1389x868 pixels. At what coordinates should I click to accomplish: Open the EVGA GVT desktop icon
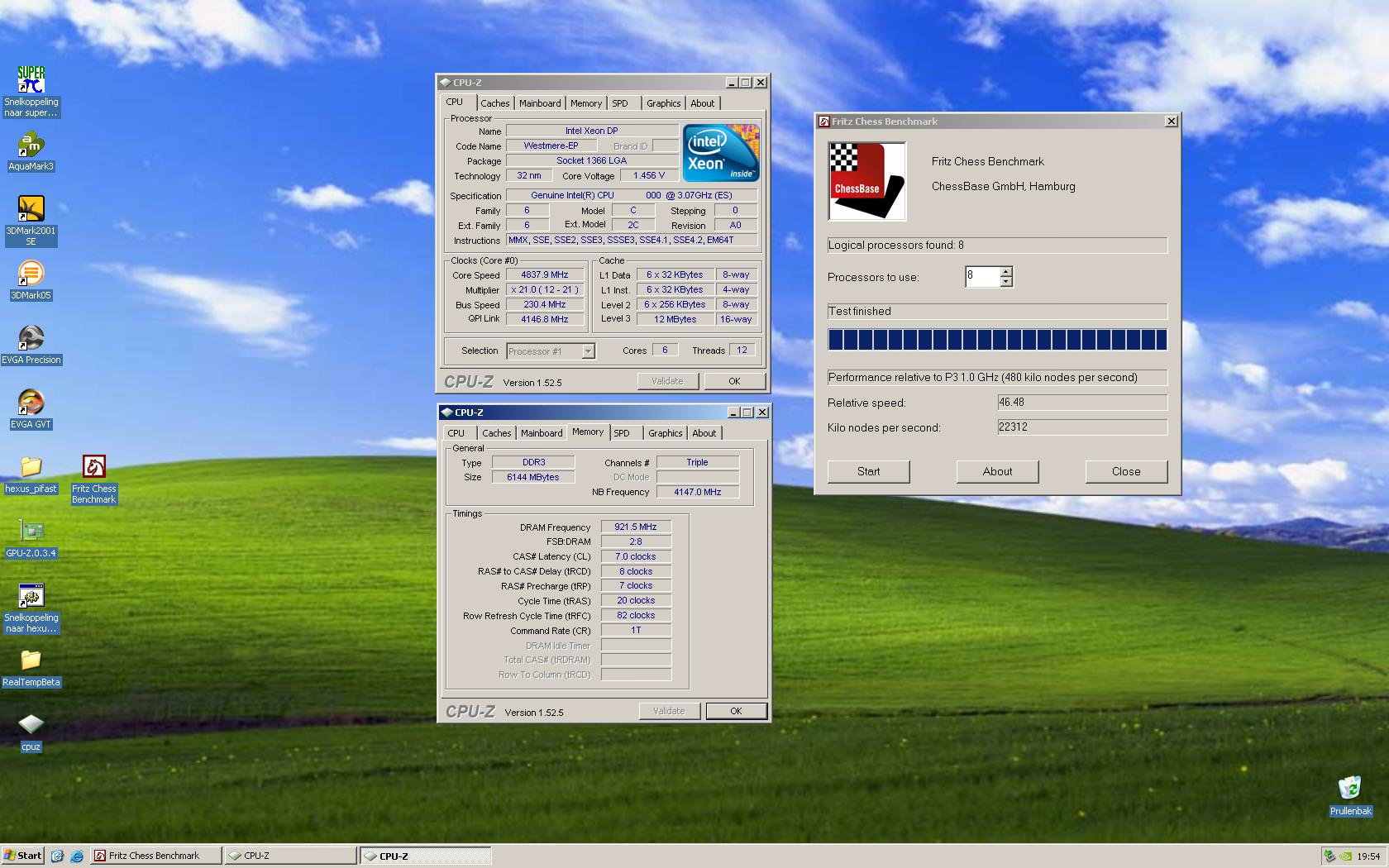[x=31, y=409]
